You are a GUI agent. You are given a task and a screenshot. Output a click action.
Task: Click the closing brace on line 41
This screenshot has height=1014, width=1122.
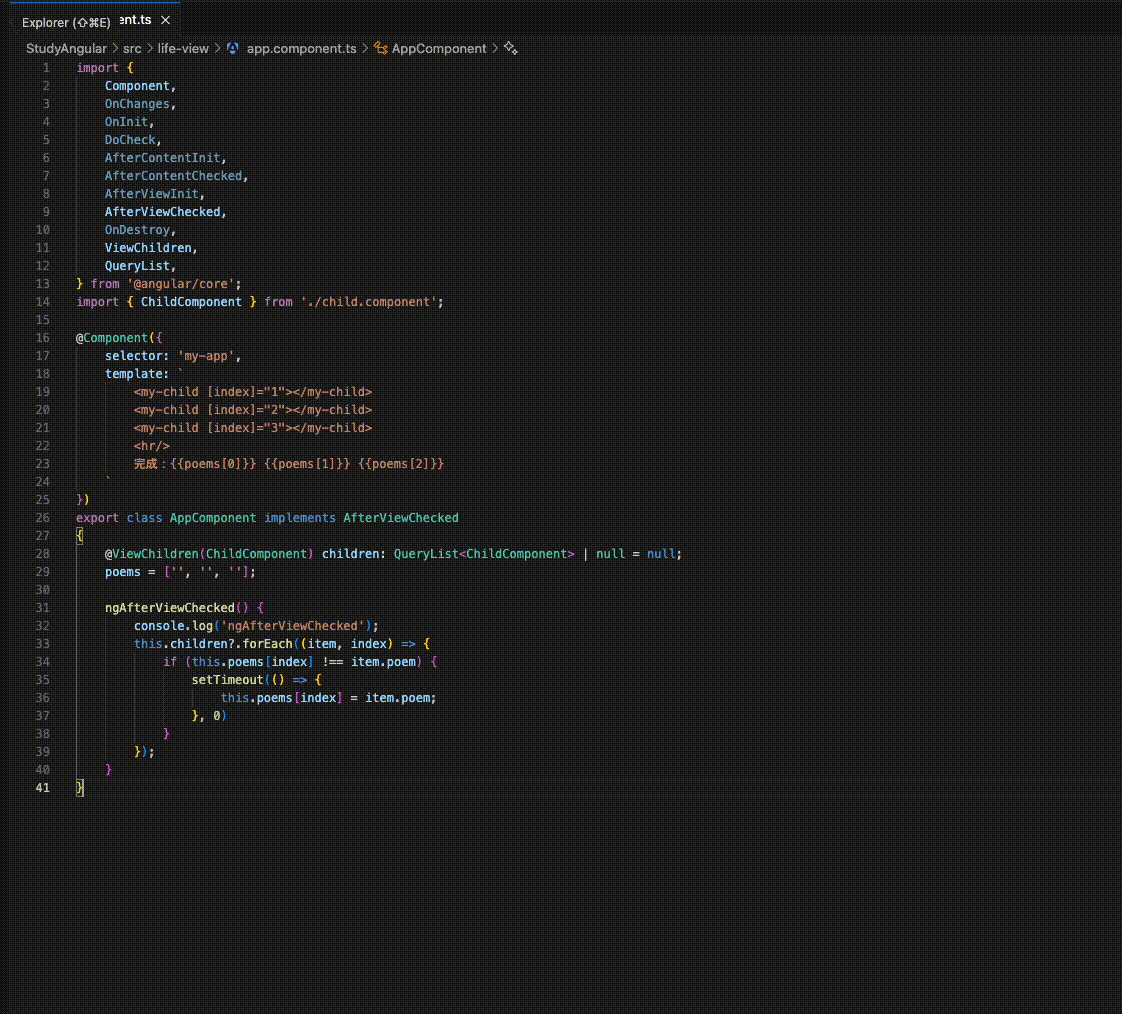tap(79, 788)
